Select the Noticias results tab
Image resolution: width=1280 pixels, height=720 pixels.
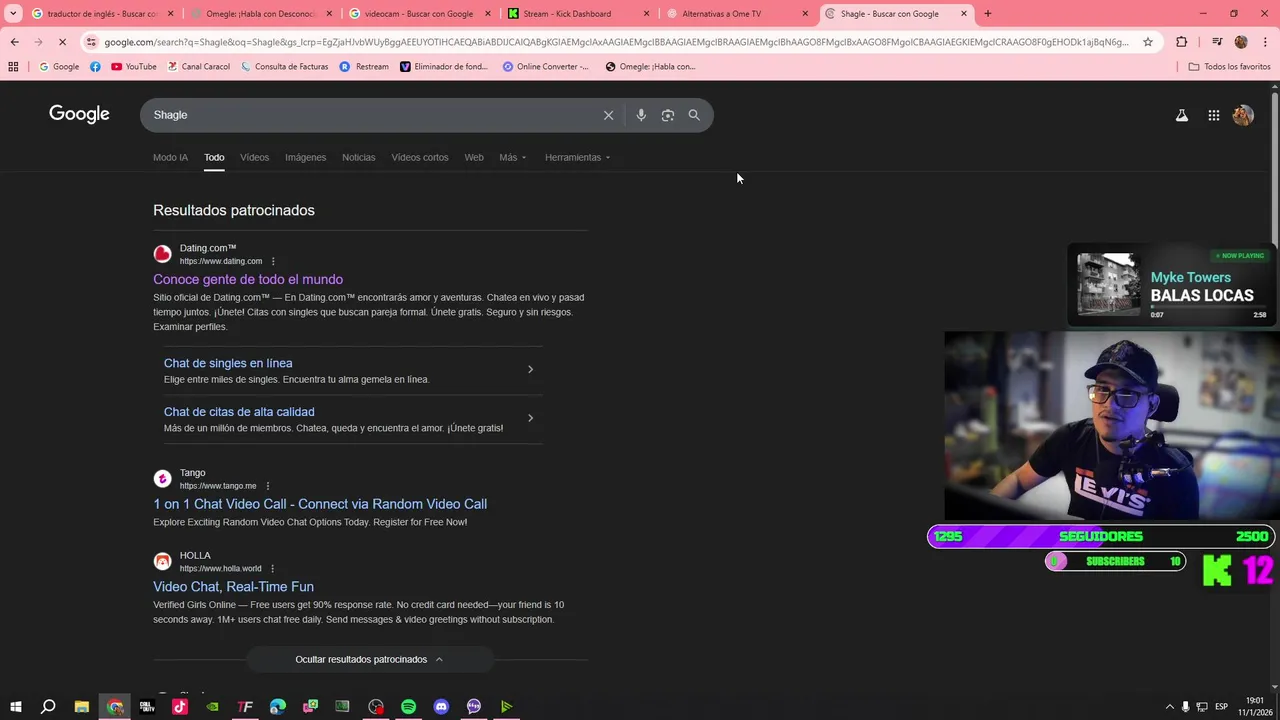[x=358, y=157]
